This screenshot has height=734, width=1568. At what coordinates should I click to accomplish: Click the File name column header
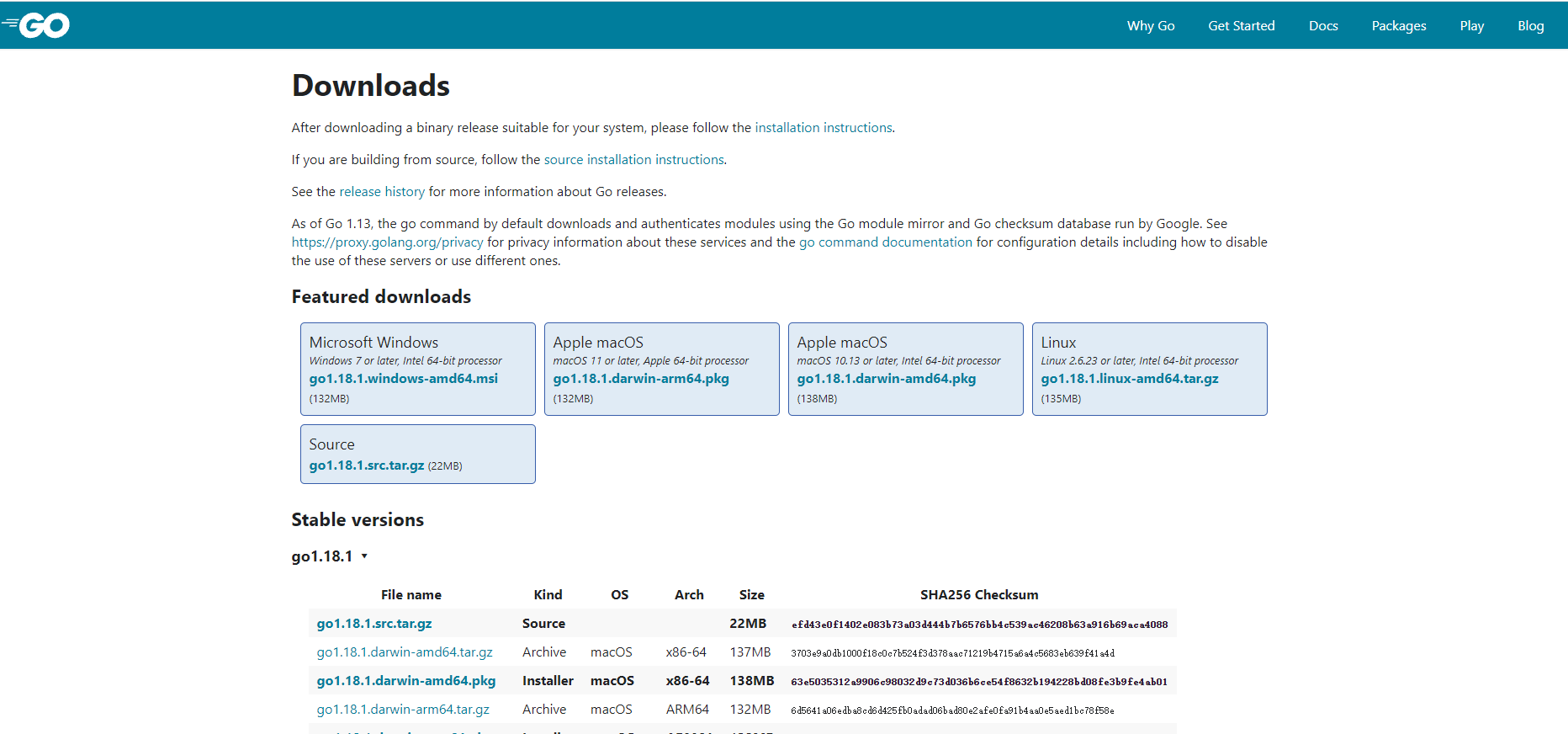411,595
